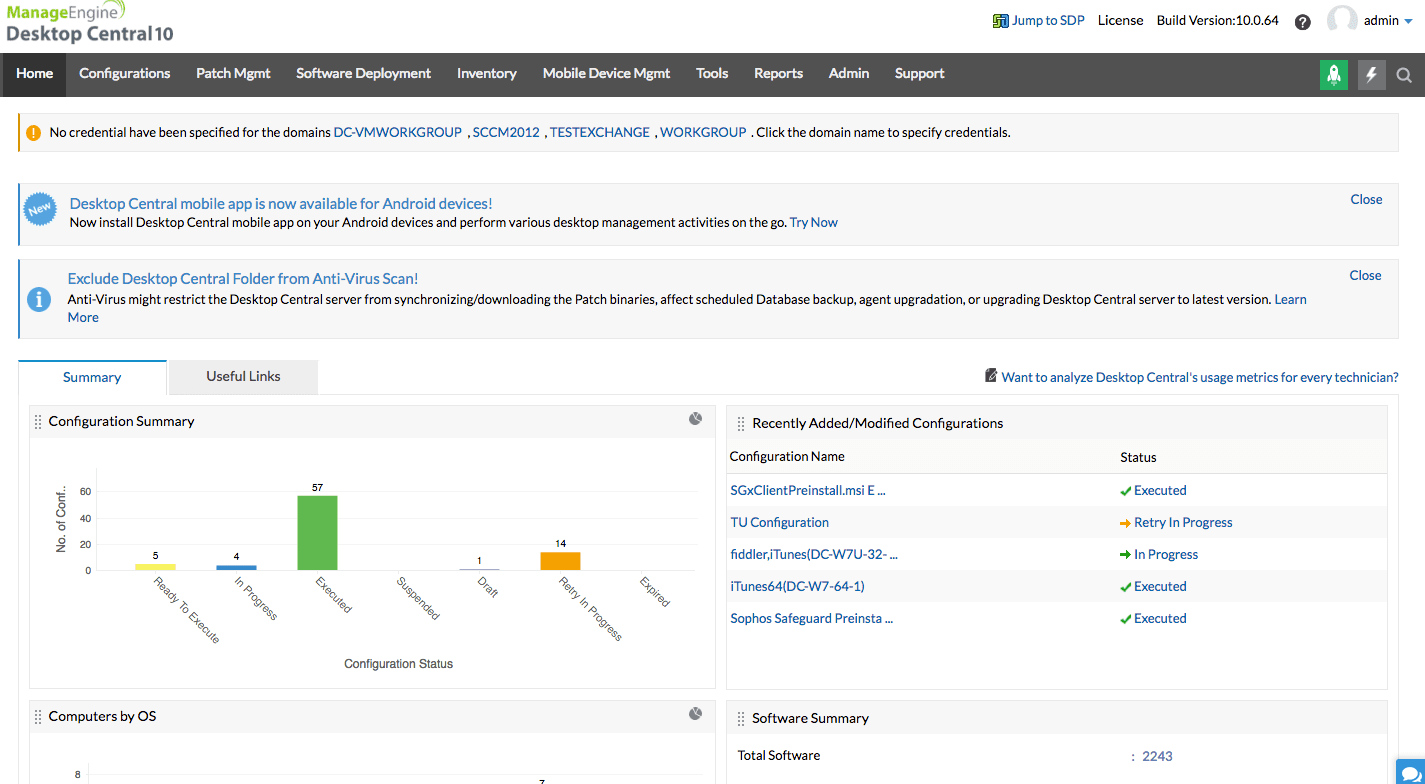This screenshot has height=784, width=1425.
Task: Expand the Configuration Summary drag handle menu
Action: tap(37, 421)
